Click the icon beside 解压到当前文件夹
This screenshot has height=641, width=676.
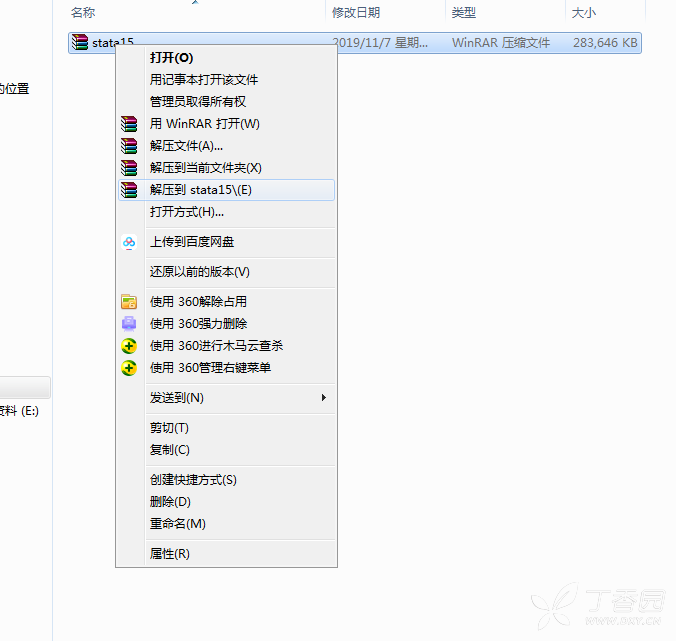[128, 168]
